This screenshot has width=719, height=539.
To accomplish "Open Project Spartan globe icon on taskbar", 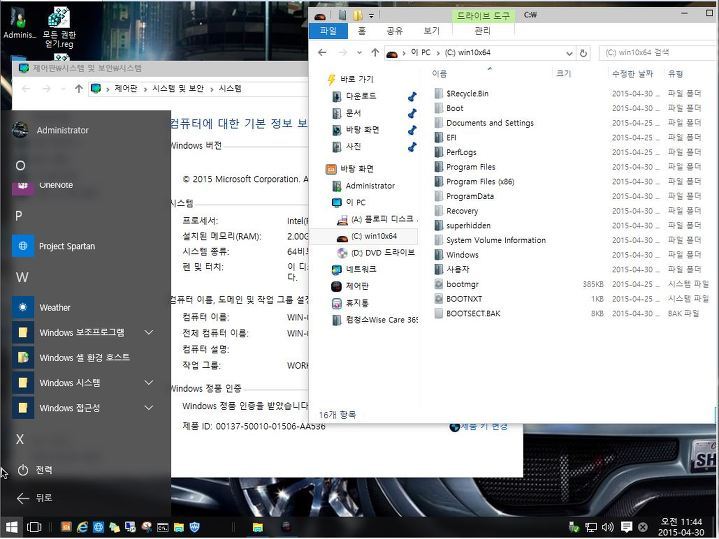I will 98,527.
